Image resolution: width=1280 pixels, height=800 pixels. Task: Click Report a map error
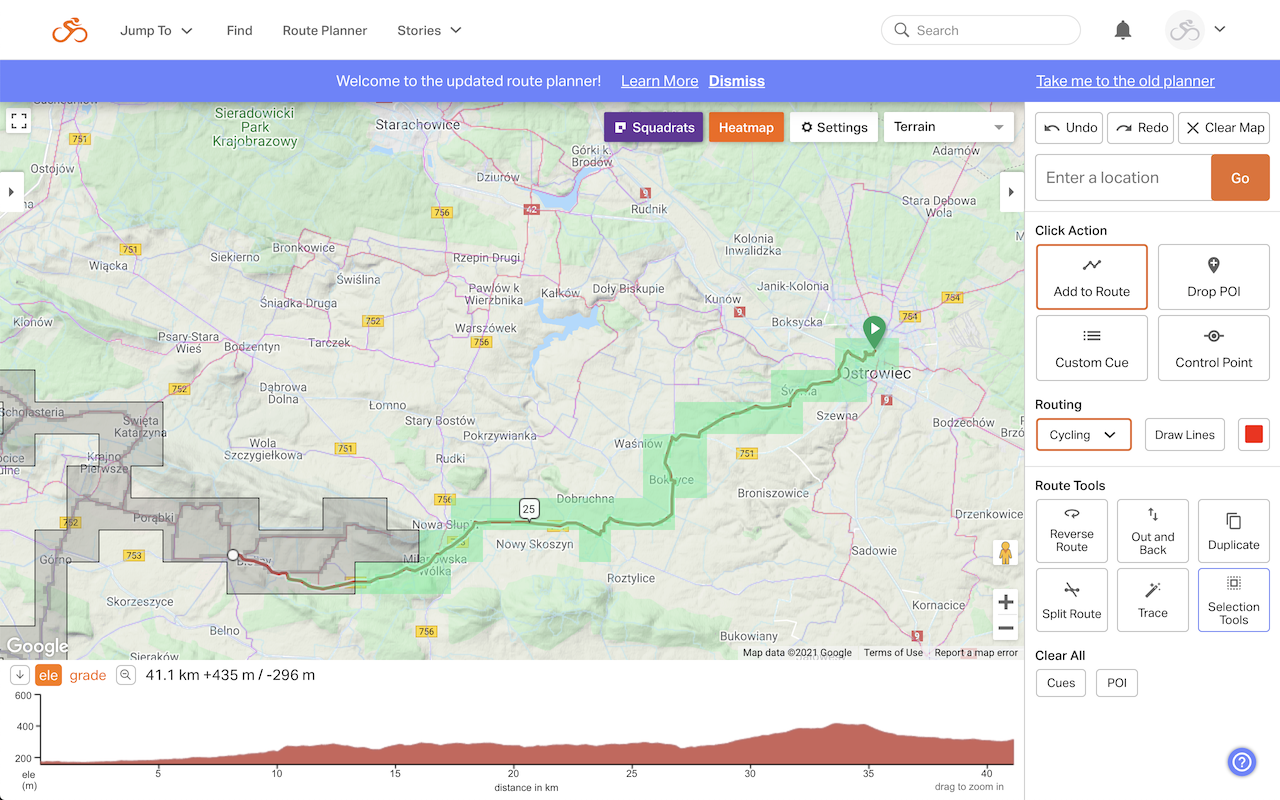click(x=977, y=653)
